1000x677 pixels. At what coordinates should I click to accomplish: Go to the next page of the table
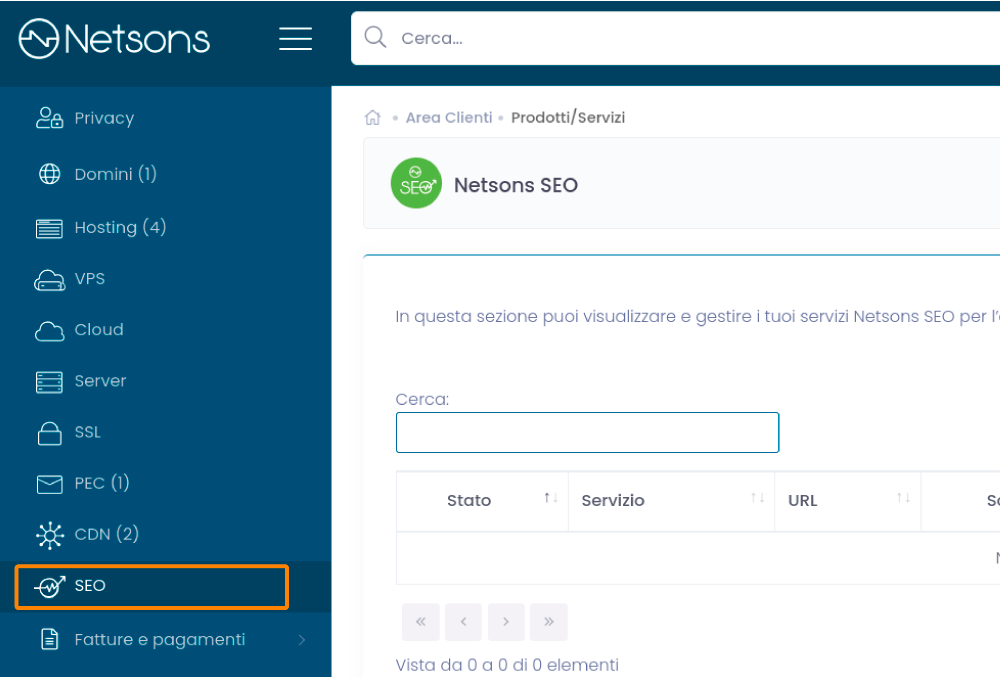pyautogui.click(x=506, y=622)
